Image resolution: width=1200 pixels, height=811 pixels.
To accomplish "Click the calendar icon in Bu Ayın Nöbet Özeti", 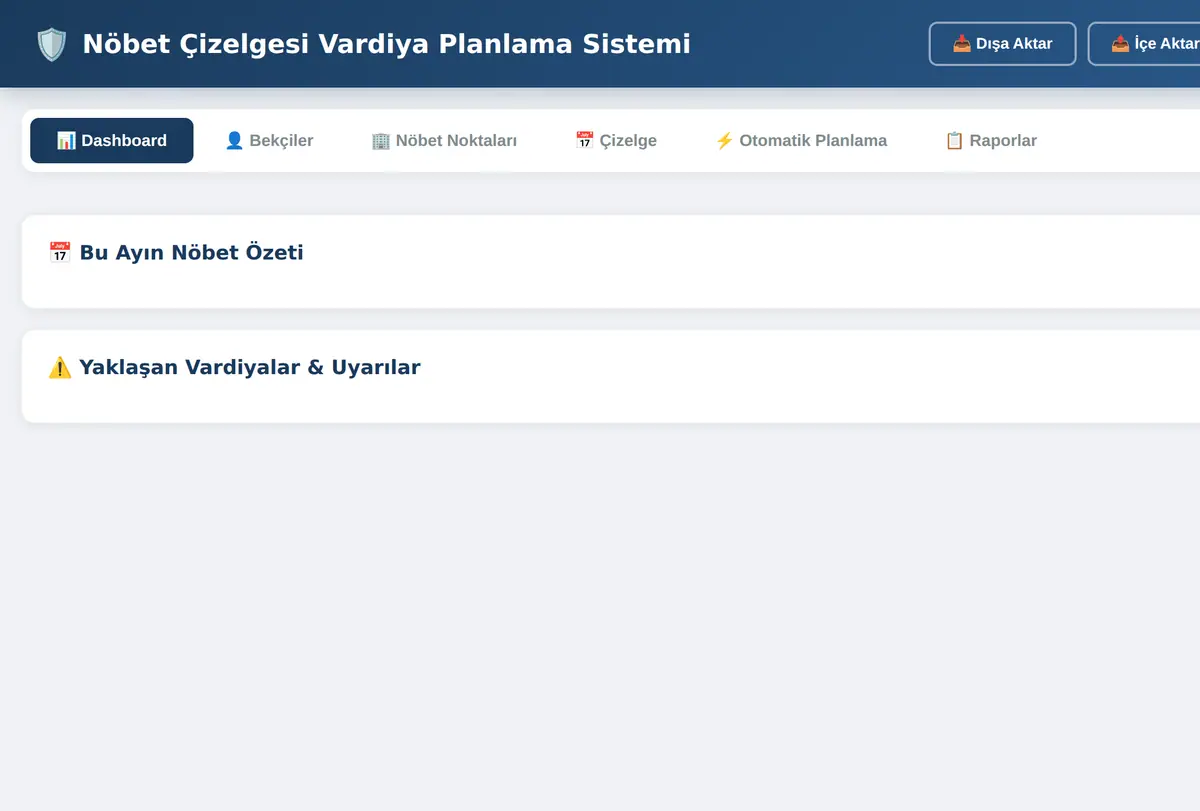I will tap(60, 252).
